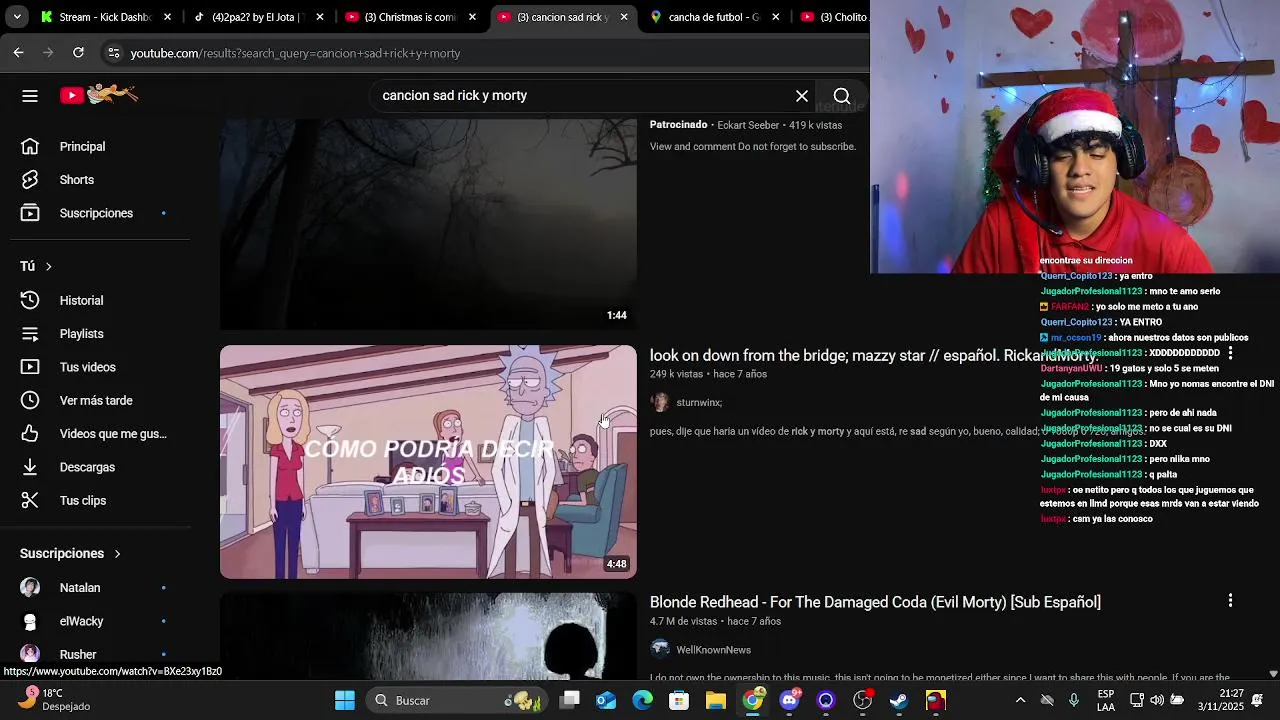The image size is (1280, 720).
Task: Close the cancha de futbol tab
Action: pos(775,17)
